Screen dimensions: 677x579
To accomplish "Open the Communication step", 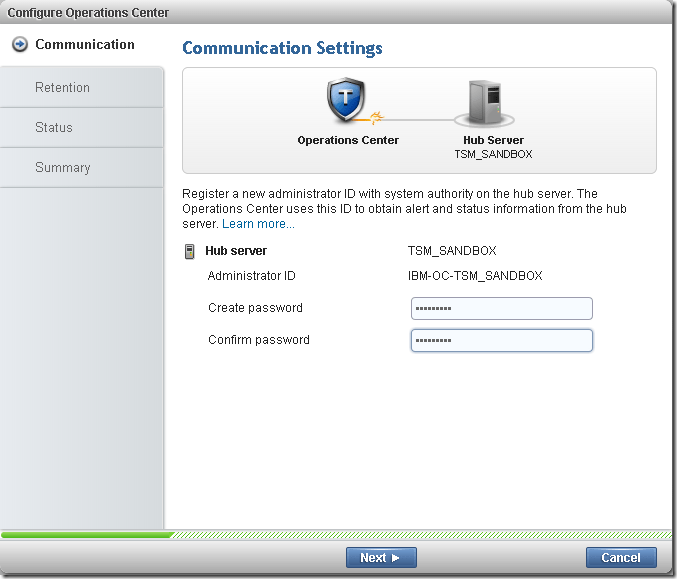I will 84,45.
